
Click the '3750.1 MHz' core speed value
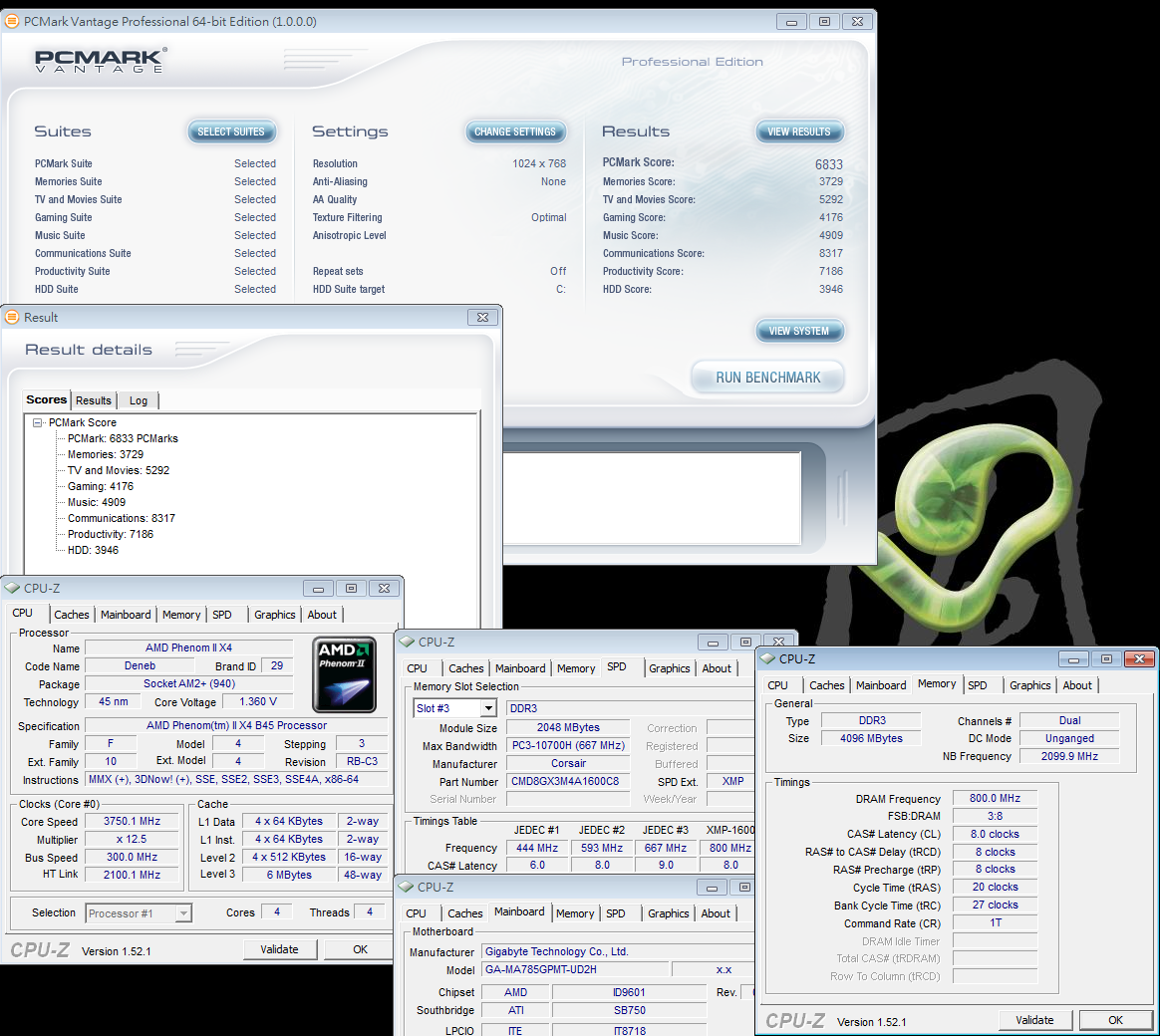[132, 822]
